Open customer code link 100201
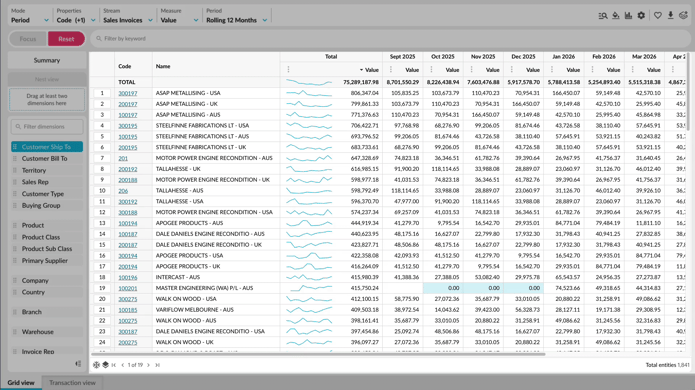 [x=128, y=288]
